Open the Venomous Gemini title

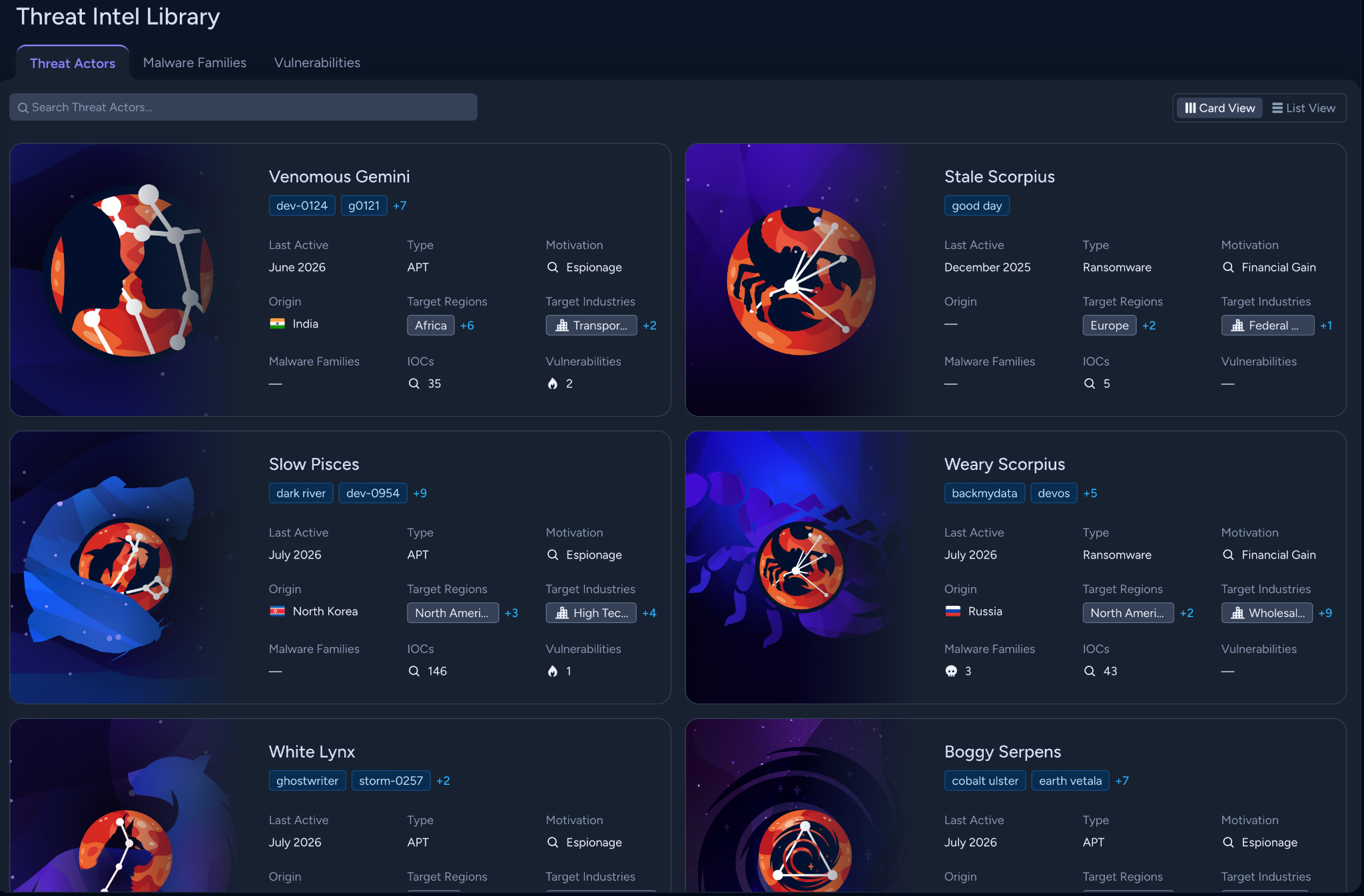(339, 176)
